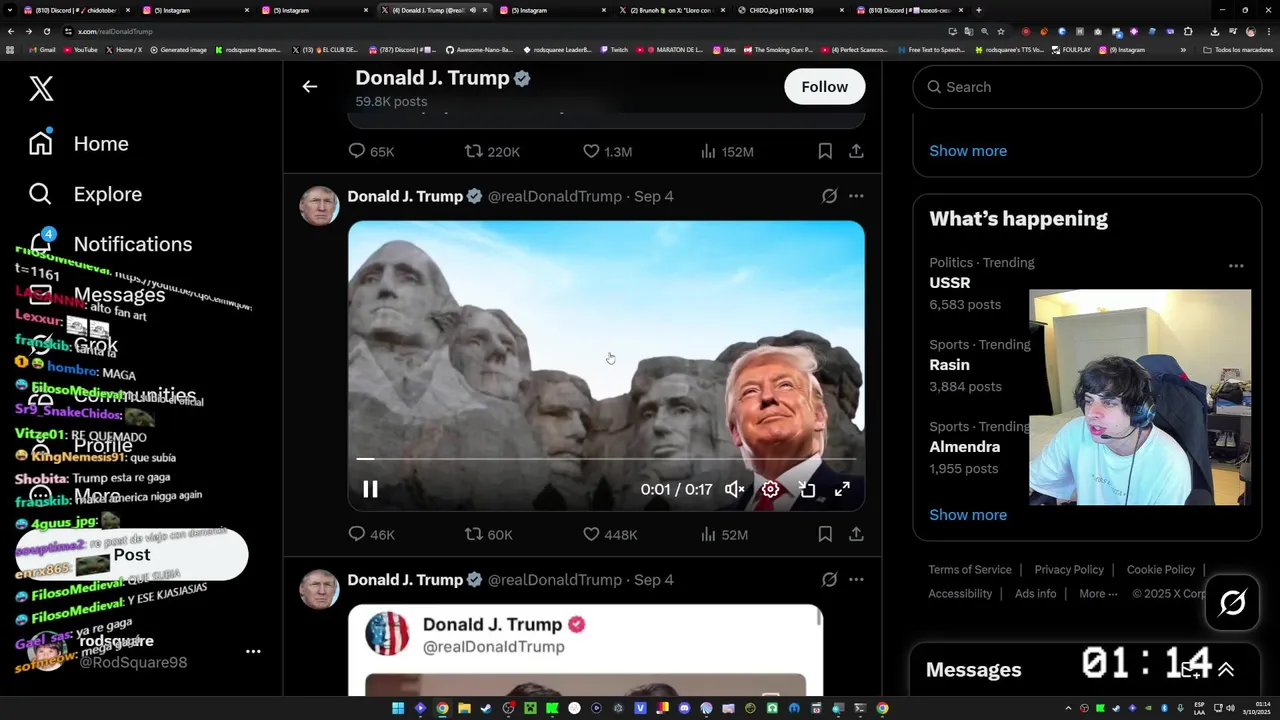Click the X logo in the sidebar
This screenshot has width=1280, height=720.
tap(41, 88)
